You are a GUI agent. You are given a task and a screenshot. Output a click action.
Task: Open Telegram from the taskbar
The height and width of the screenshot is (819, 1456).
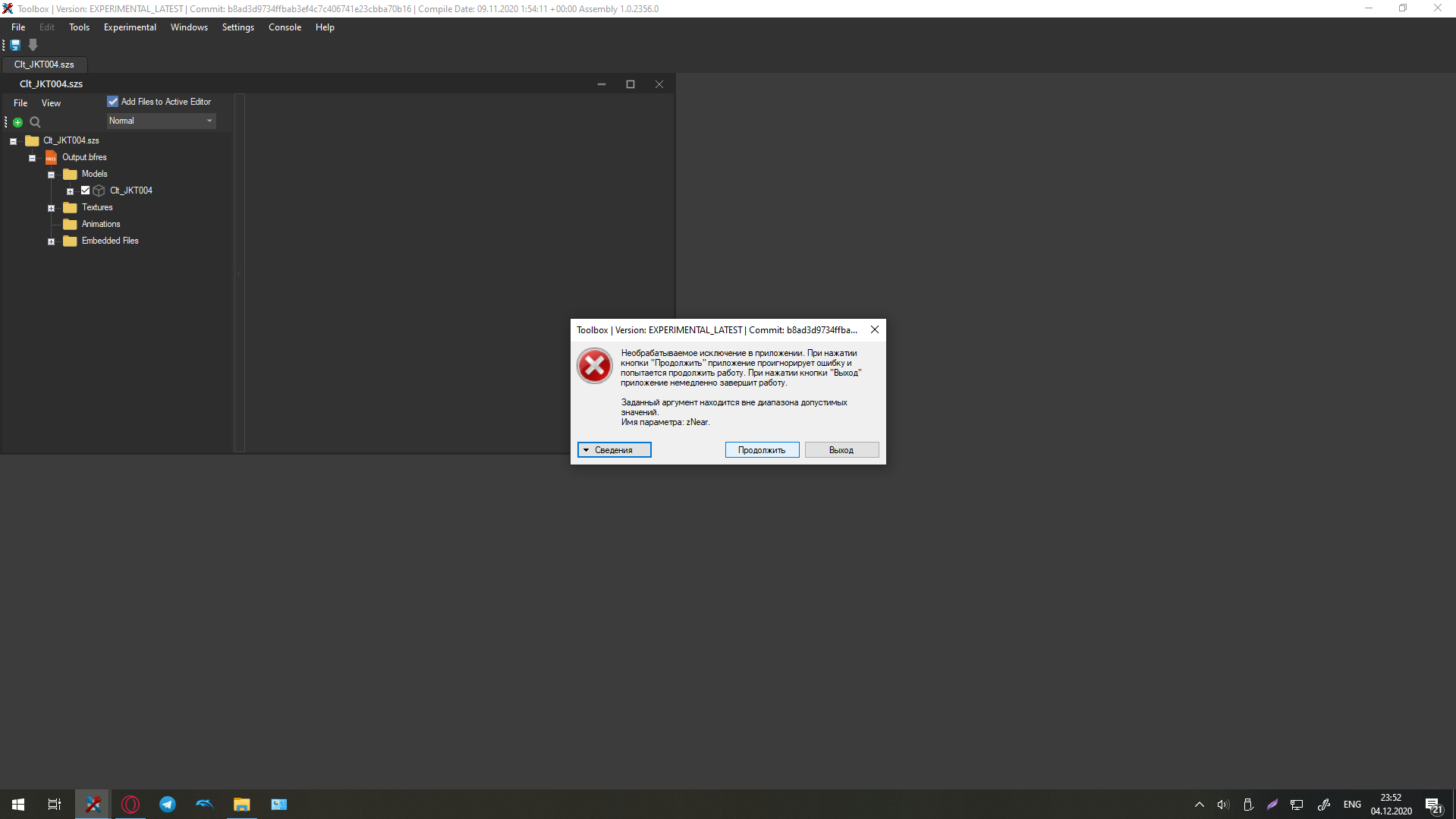pyautogui.click(x=167, y=804)
